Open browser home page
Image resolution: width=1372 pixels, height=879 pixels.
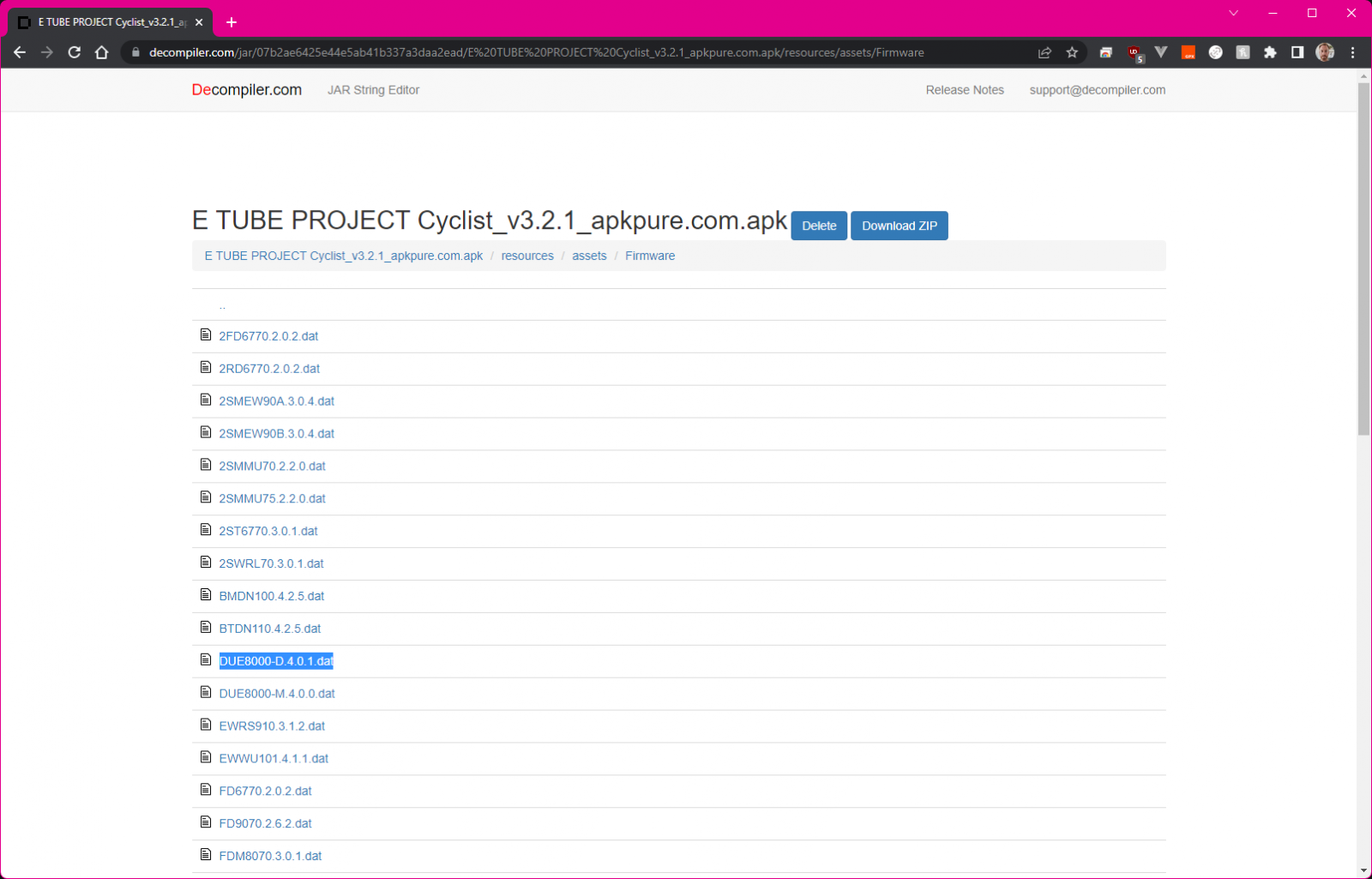click(102, 52)
